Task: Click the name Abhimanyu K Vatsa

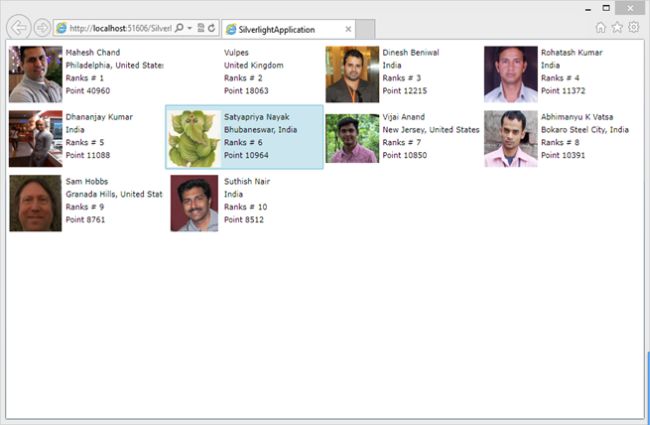Action: tap(577, 117)
